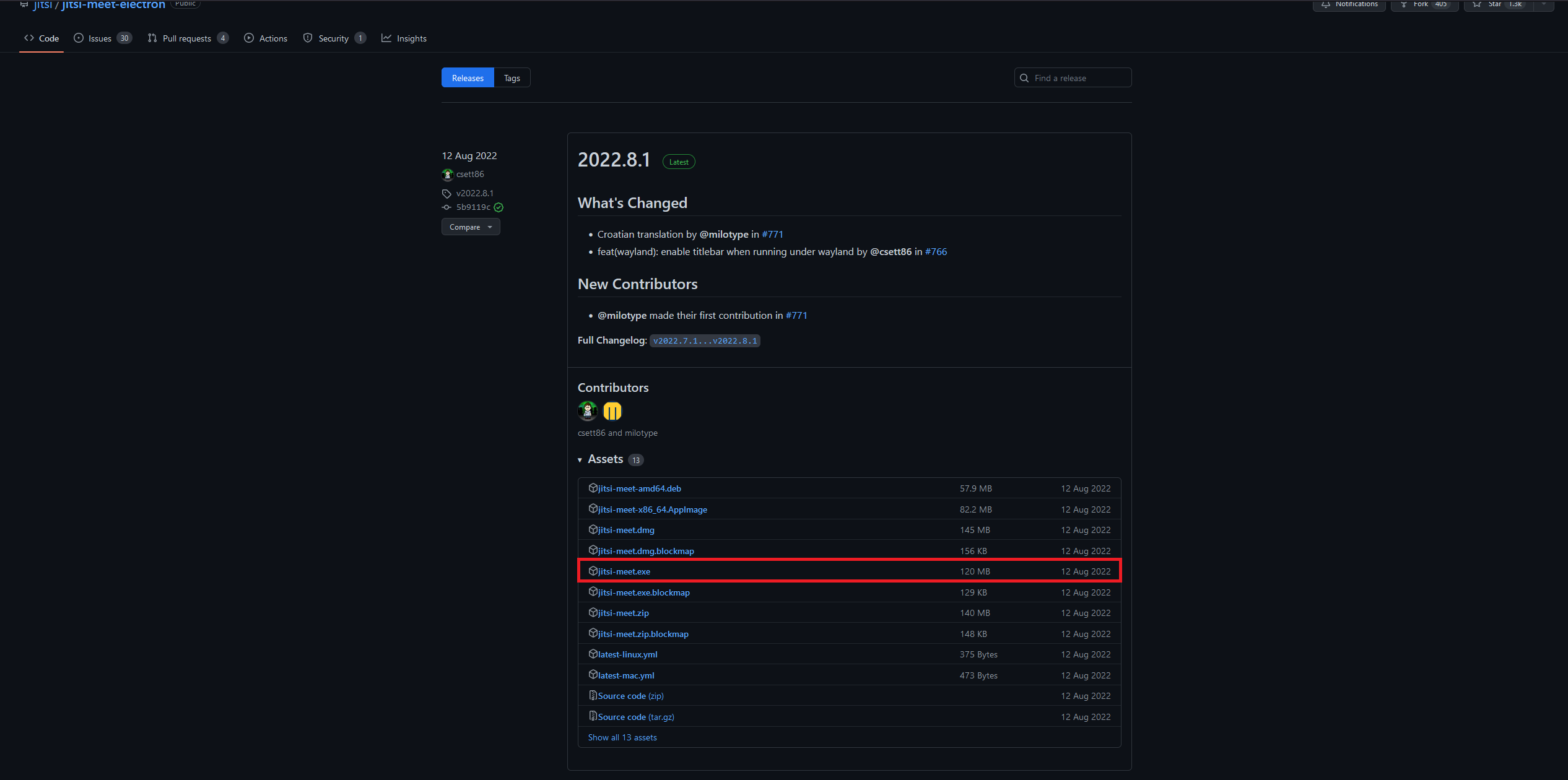Focus the Find a release search field
The width and height of the screenshot is (1568, 780).
click(1073, 78)
